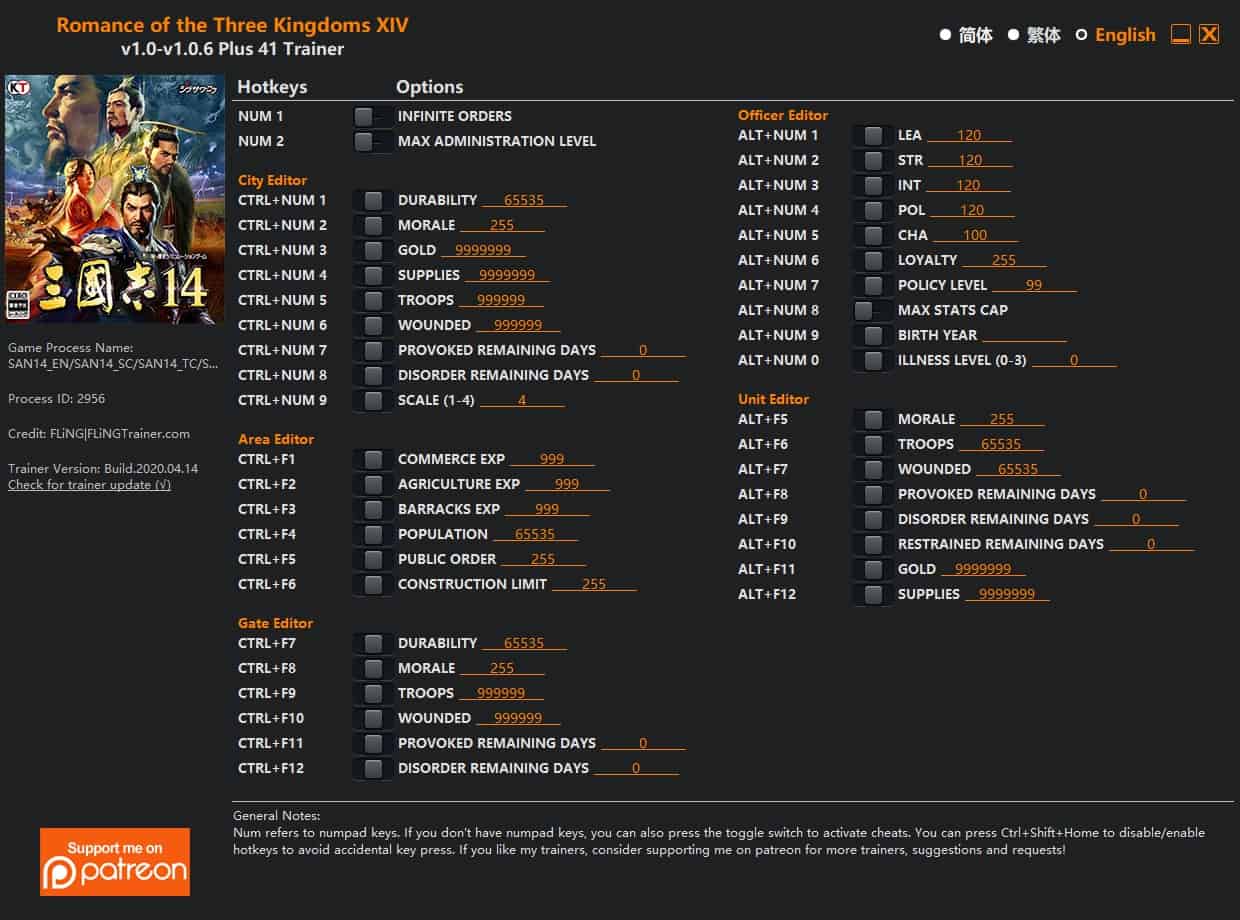Edit Illness Level value field

[1074, 360]
